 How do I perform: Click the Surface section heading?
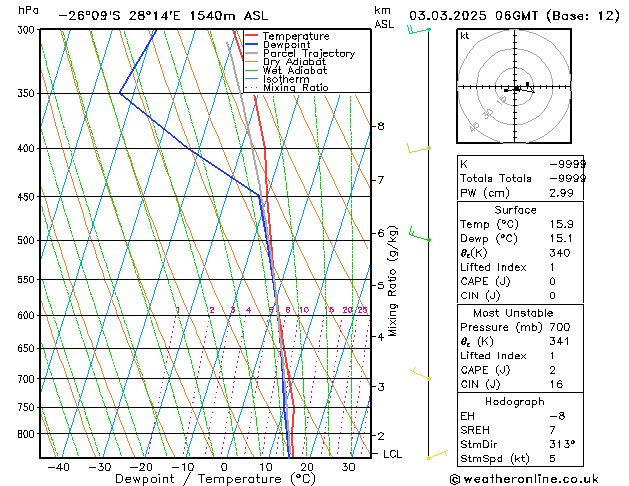pyautogui.click(x=515, y=210)
